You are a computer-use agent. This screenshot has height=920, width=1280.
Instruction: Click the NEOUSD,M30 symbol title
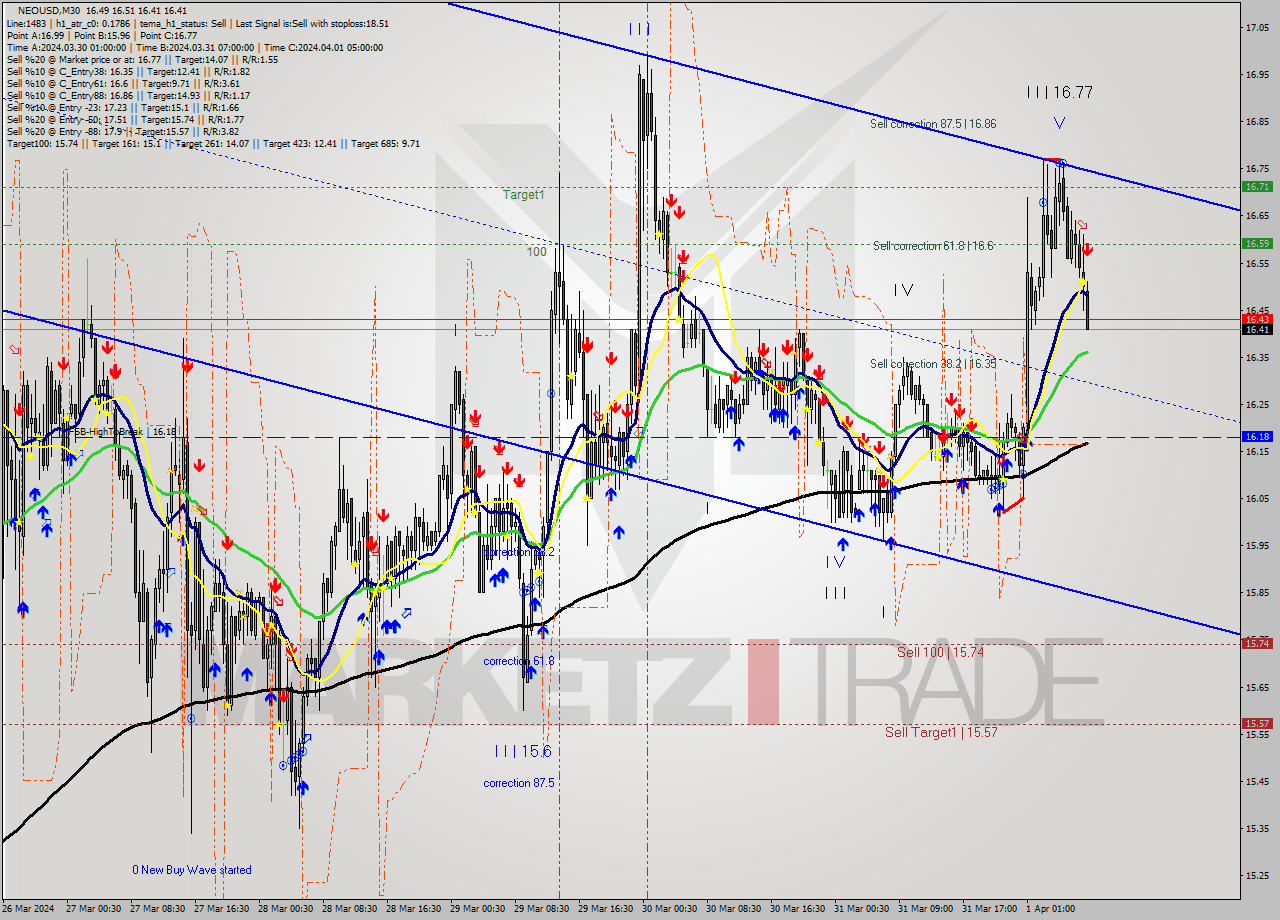coord(51,11)
